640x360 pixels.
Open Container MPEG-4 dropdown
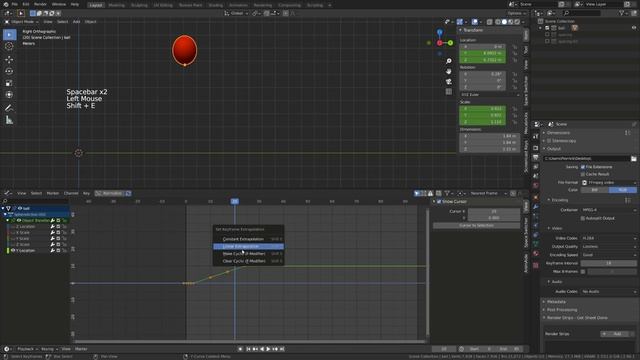[609, 210]
